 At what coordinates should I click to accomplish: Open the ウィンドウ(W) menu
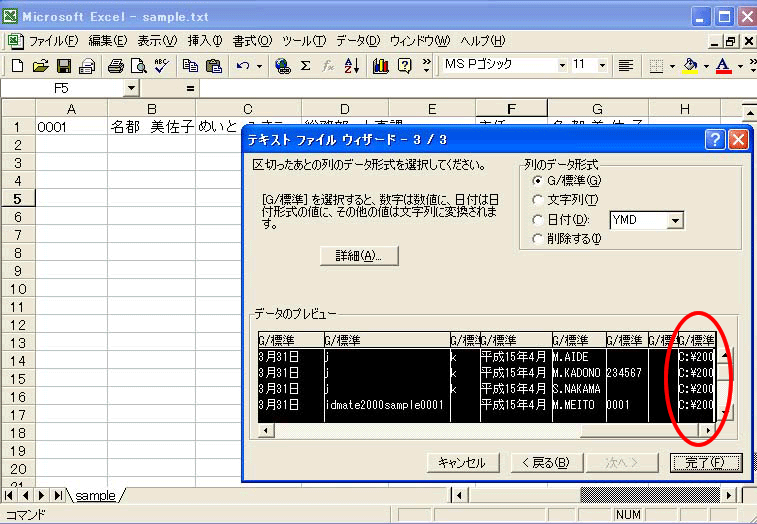point(420,41)
